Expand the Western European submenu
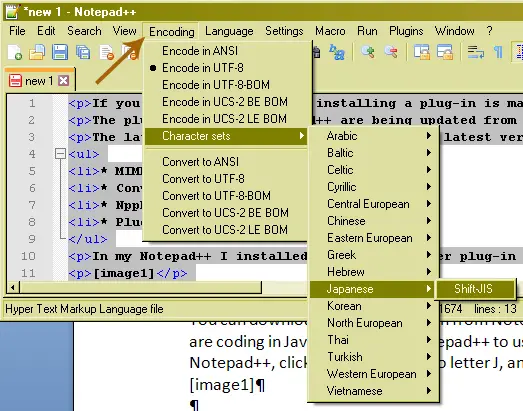 pos(373,374)
